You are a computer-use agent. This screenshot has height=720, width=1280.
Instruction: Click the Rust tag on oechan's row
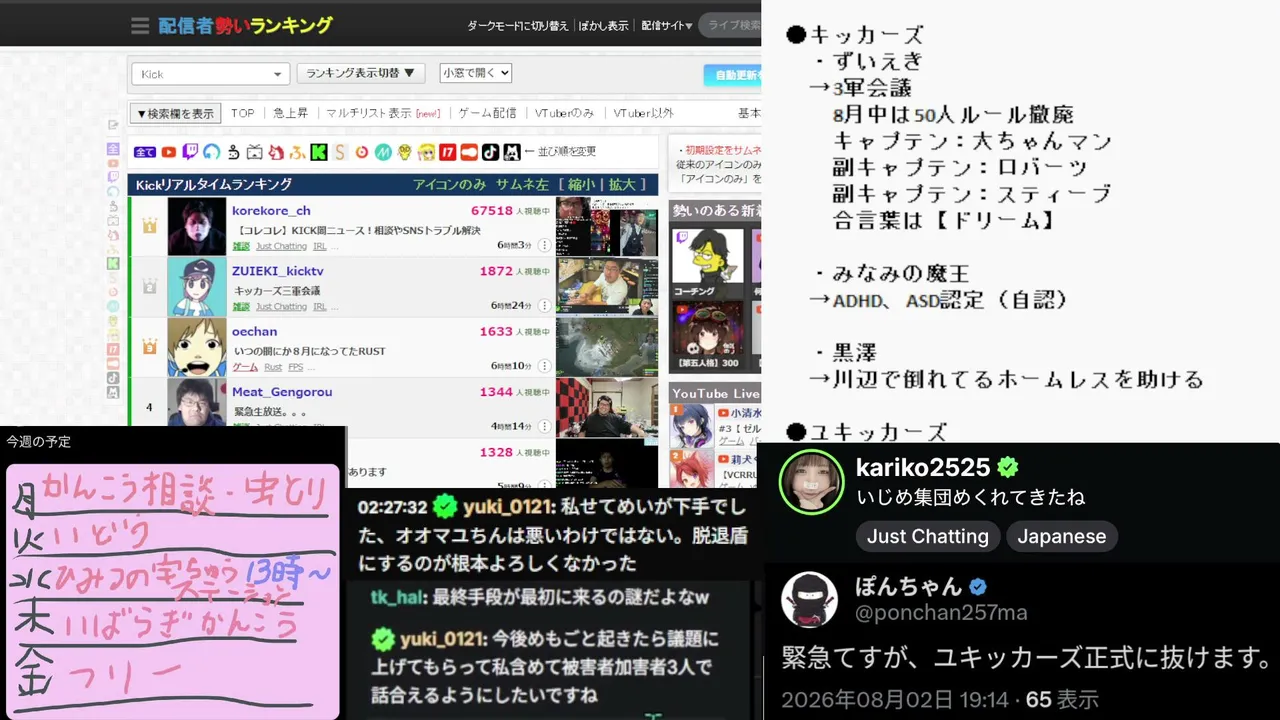pos(273,367)
